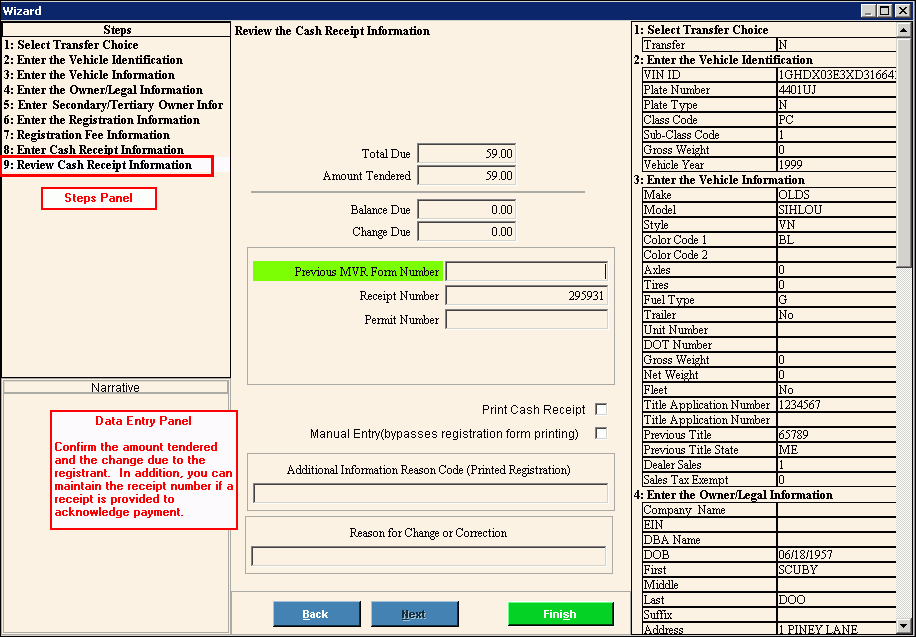
Task: Click the Previous Title value 65789
Action: coord(837,435)
